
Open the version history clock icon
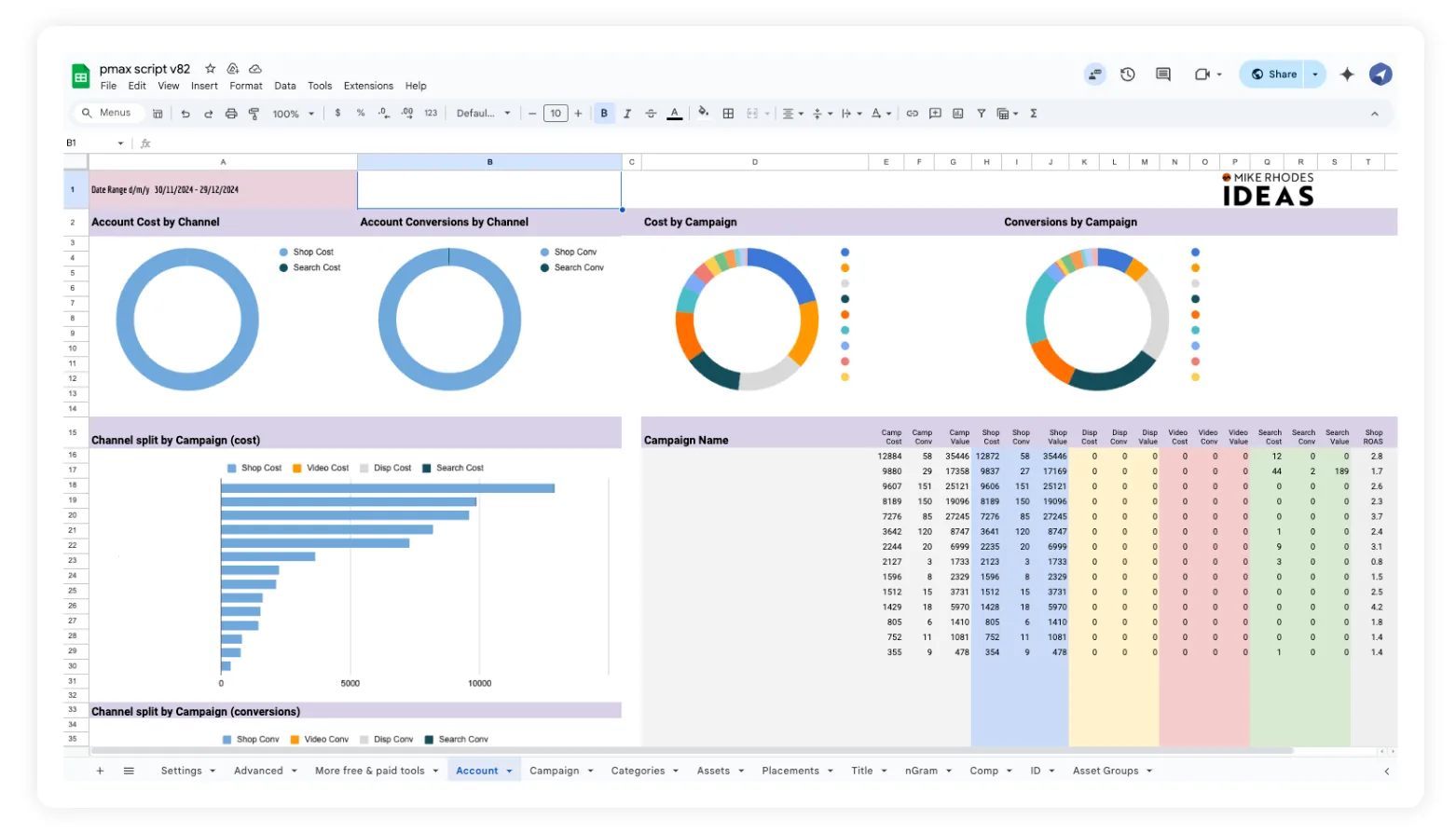tap(1127, 75)
